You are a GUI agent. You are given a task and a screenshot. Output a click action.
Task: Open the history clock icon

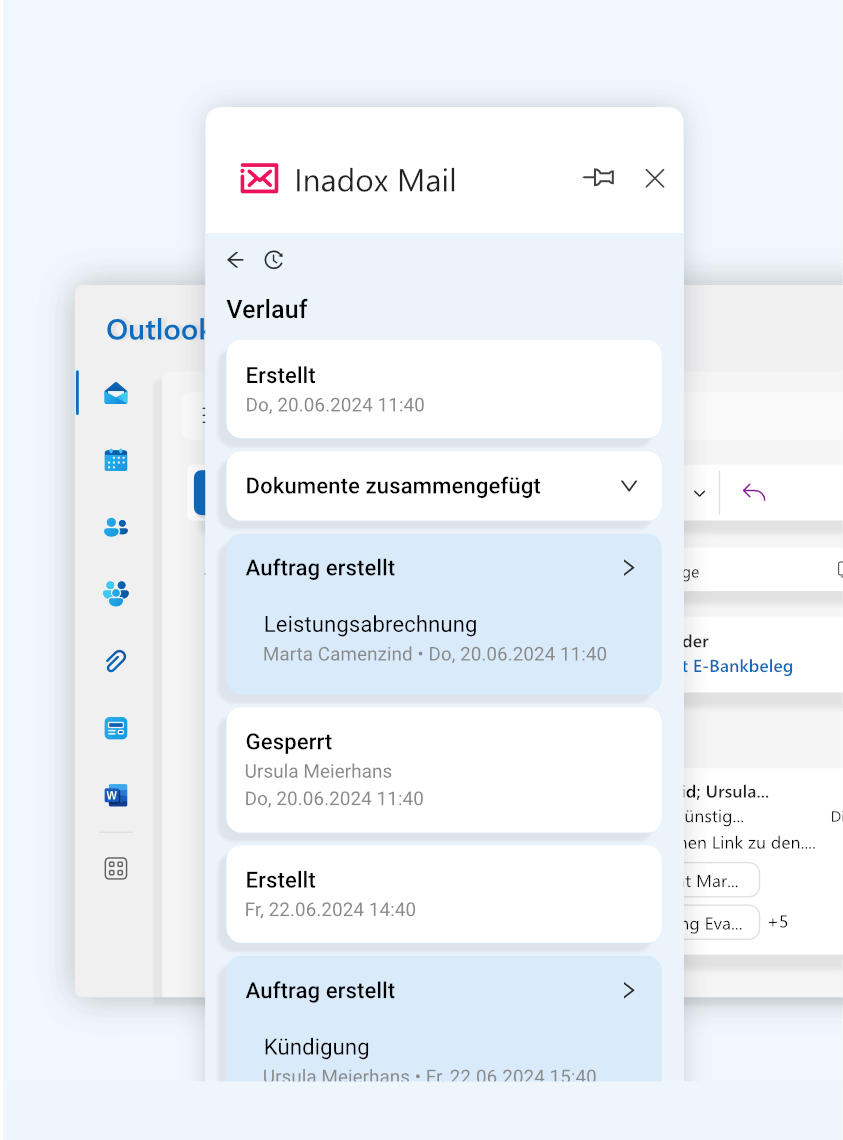[x=273, y=260]
